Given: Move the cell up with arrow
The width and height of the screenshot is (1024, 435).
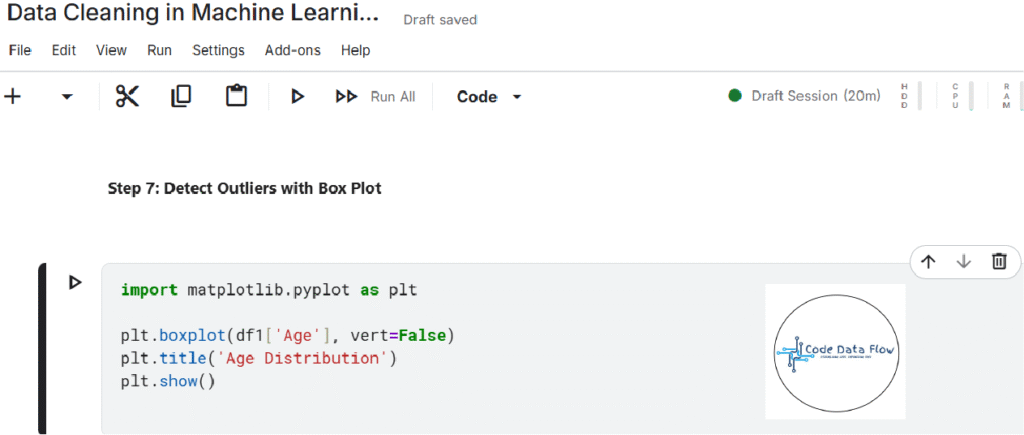Looking at the screenshot, I should tap(928, 262).
